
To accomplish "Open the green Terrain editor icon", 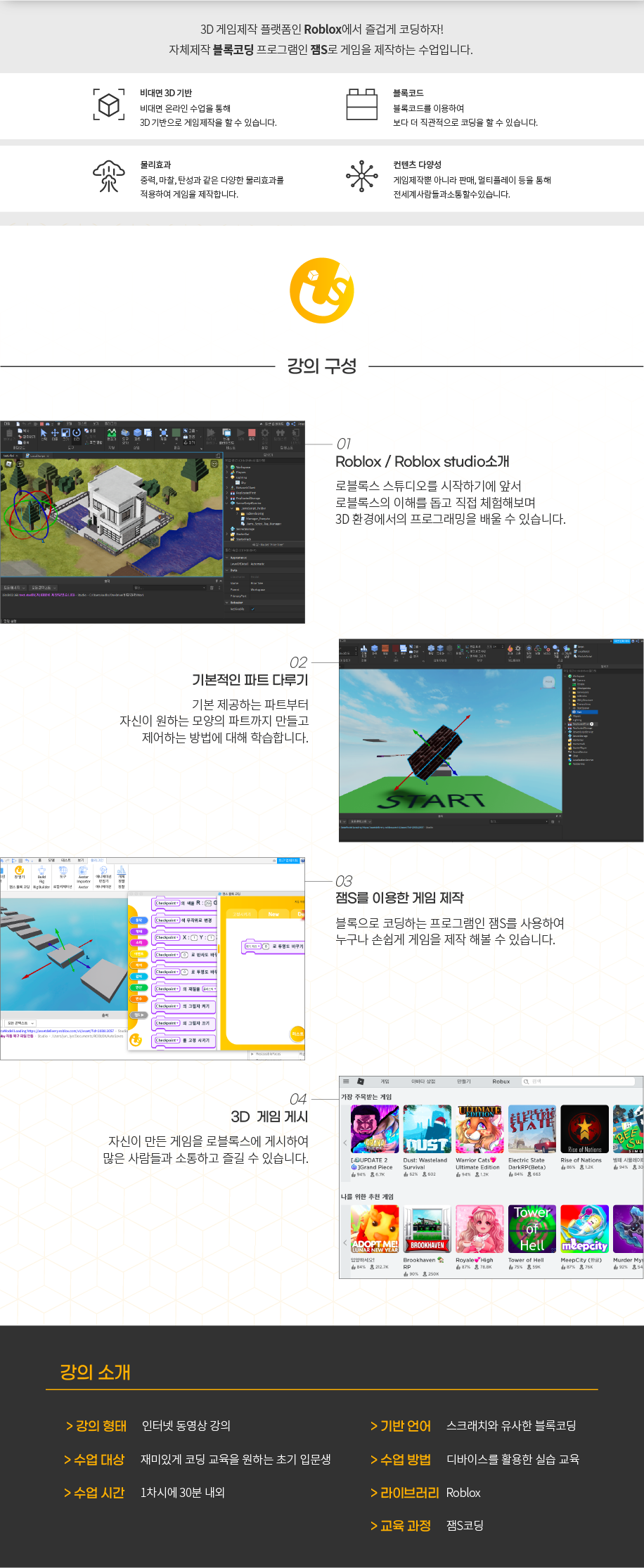I will click(x=111, y=434).
